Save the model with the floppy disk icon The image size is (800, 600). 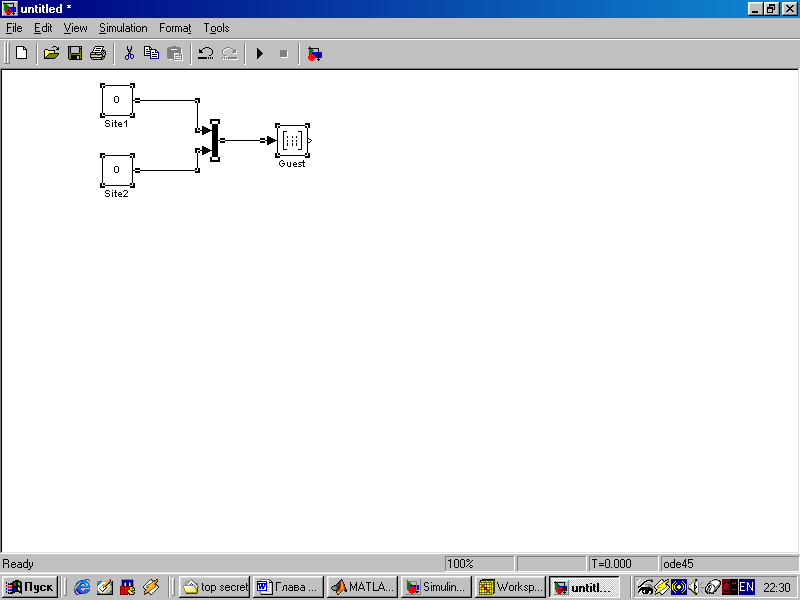[x=75, y=53]
